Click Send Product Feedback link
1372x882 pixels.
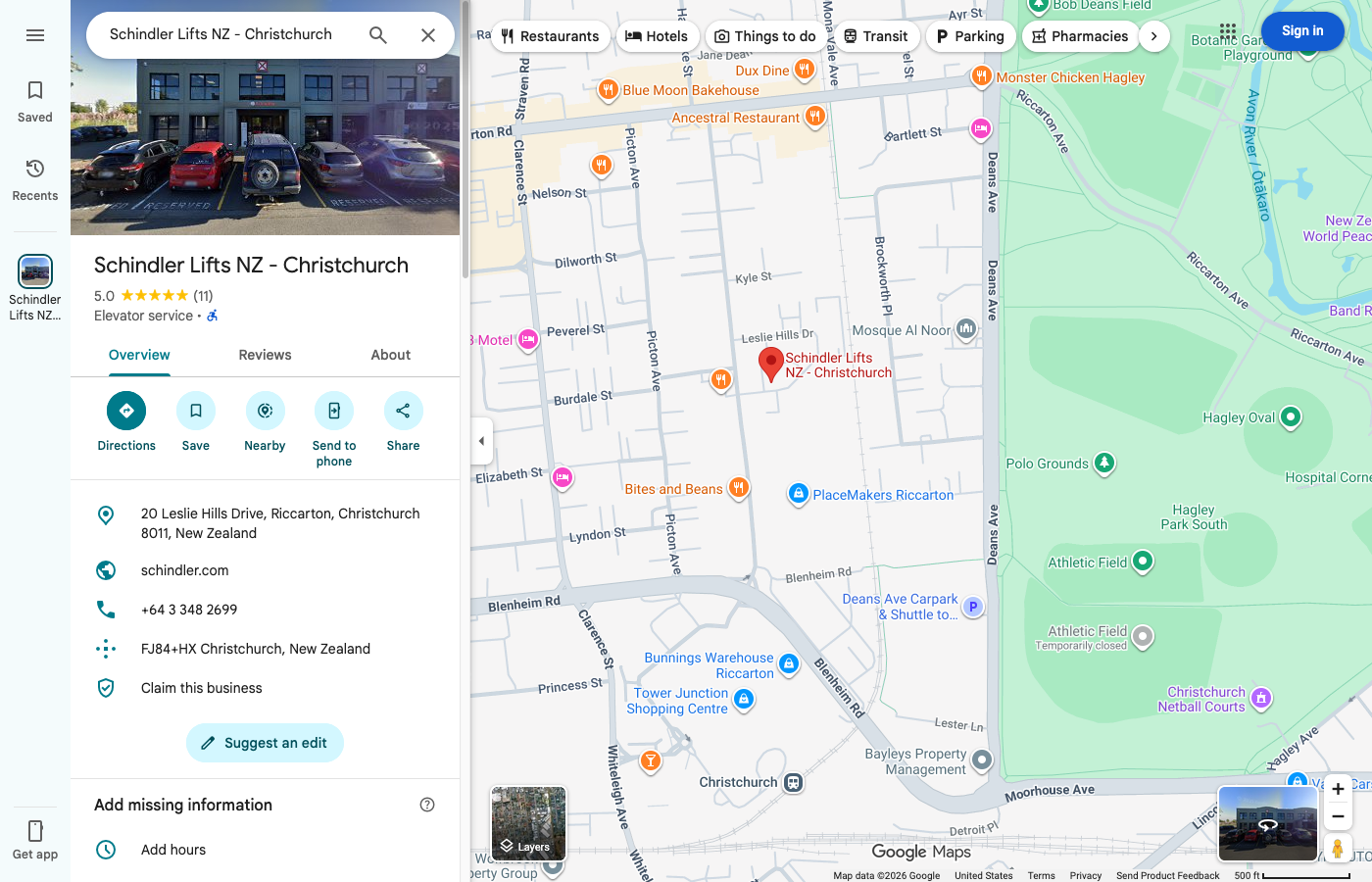coord(1168,875)
